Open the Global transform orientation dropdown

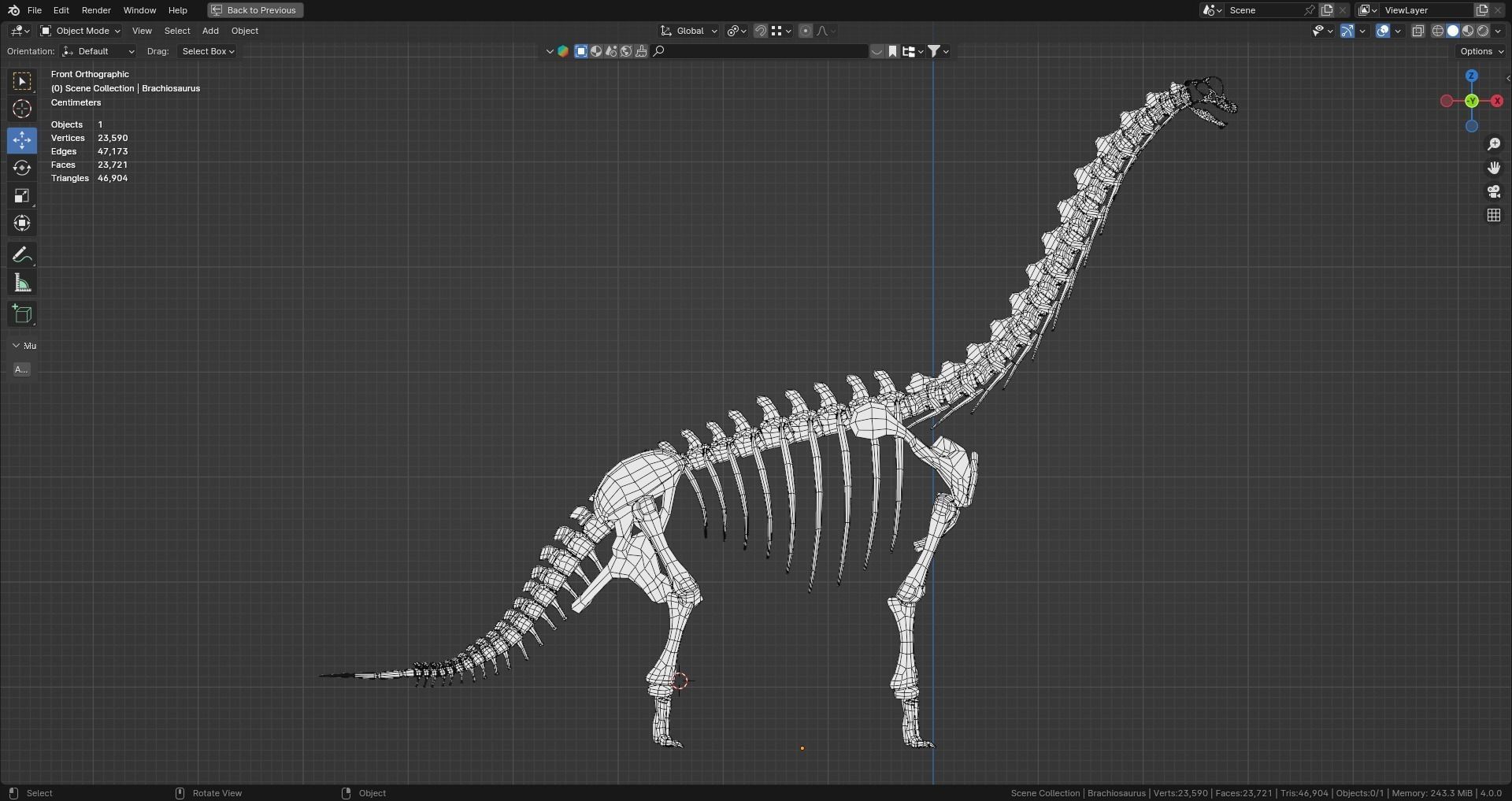click(x=689, y=31)
